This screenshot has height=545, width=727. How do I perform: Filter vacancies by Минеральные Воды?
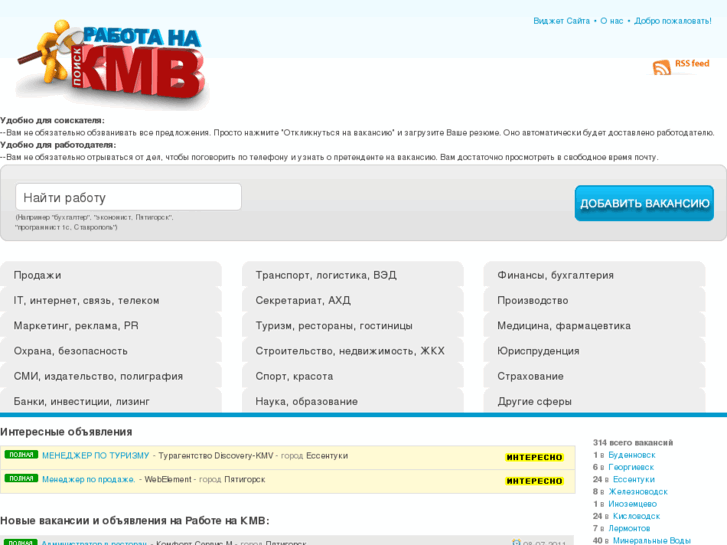651,540
